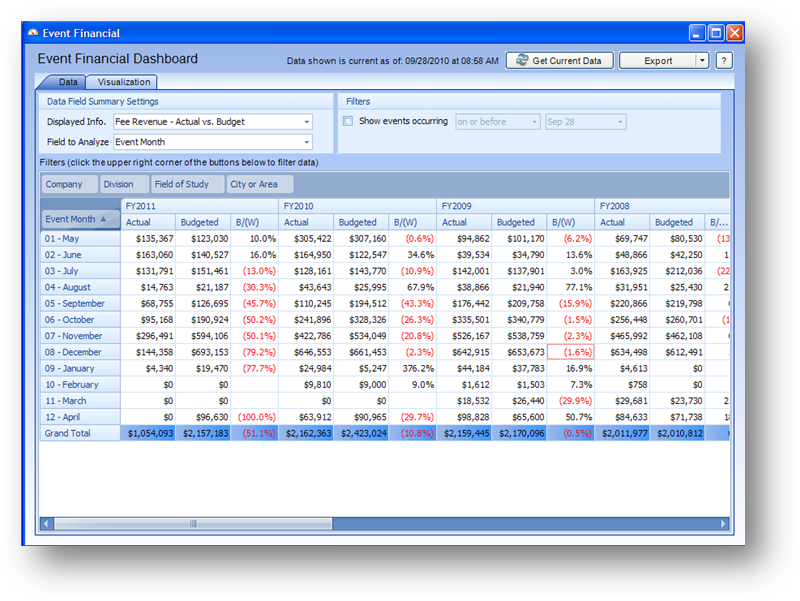Click the horizontal scrollbar right arrow
Image resolution: width=800 pixels, height=601 pixels.
(723, 523)
